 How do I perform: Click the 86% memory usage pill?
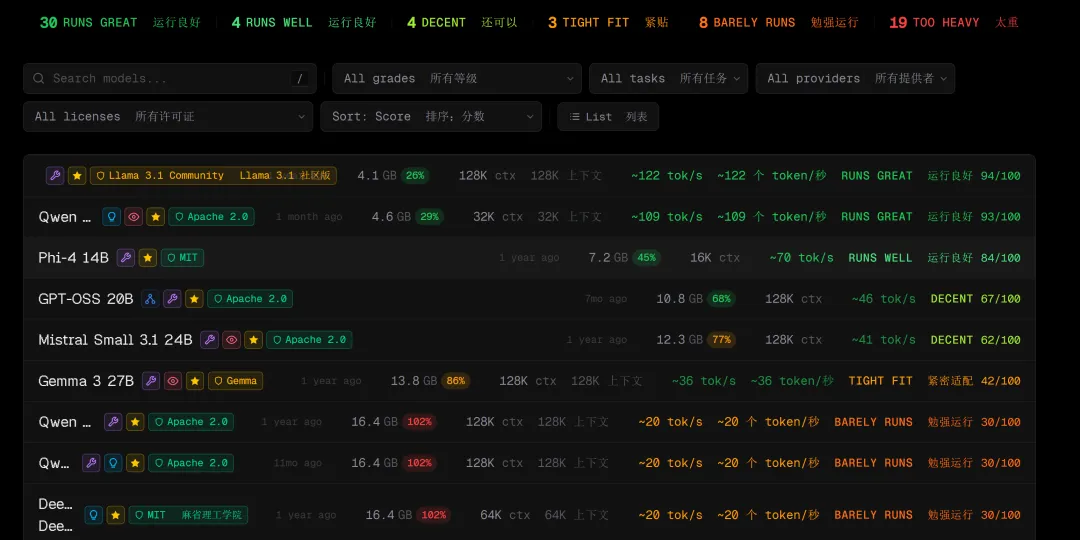click(455, 381)
